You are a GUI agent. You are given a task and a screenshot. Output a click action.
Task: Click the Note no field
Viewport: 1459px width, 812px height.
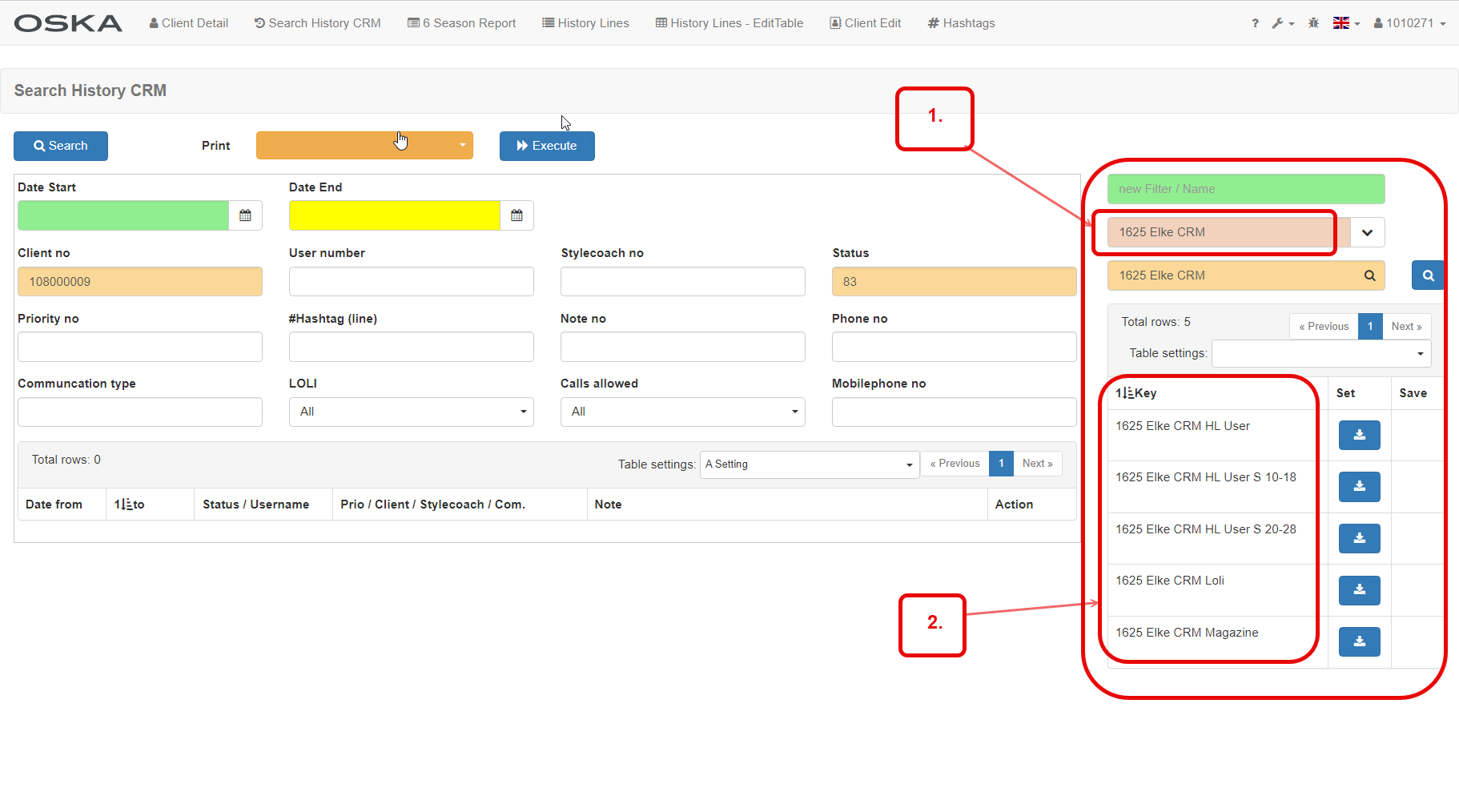click(683, 347)
